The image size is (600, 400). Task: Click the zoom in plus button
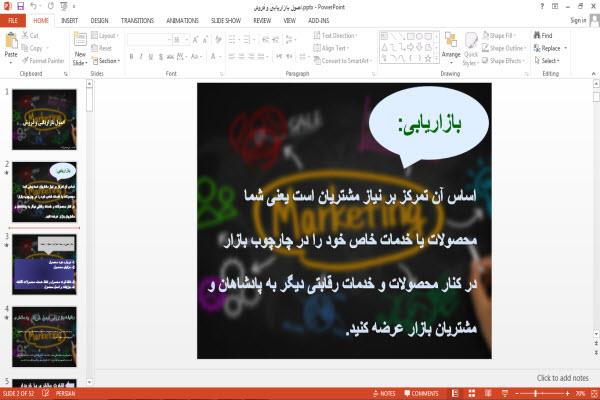click(567, 393)
